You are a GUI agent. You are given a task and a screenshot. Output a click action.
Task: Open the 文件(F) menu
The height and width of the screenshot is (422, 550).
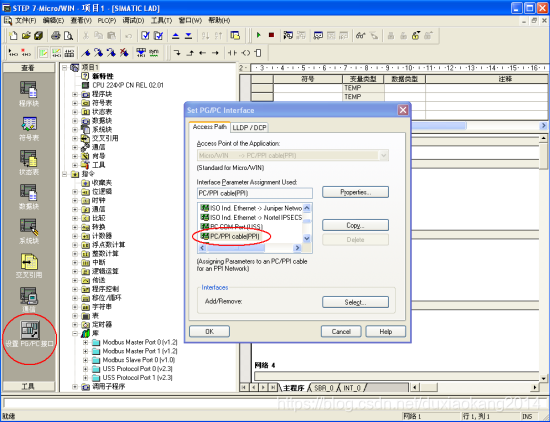click(x=25, y=20)
